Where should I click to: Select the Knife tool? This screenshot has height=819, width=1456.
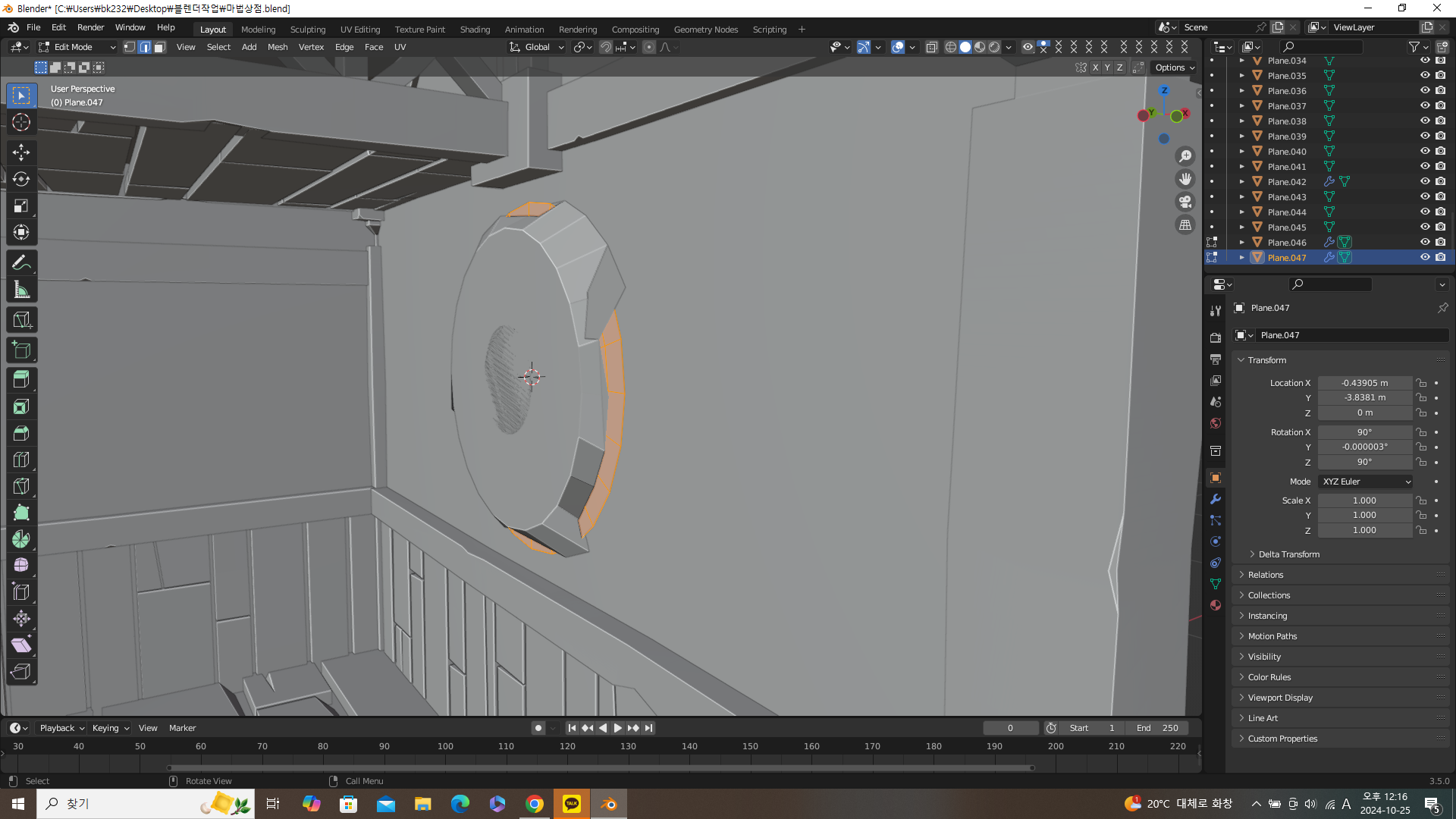tap(21, 486)
